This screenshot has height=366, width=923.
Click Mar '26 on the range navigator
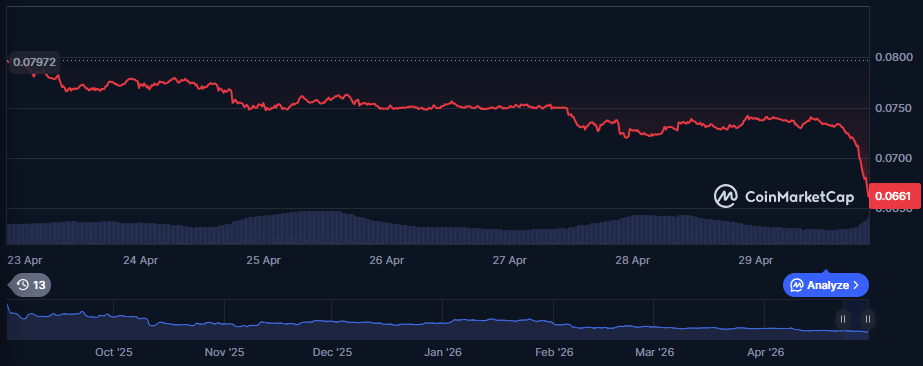click(654, 352)
